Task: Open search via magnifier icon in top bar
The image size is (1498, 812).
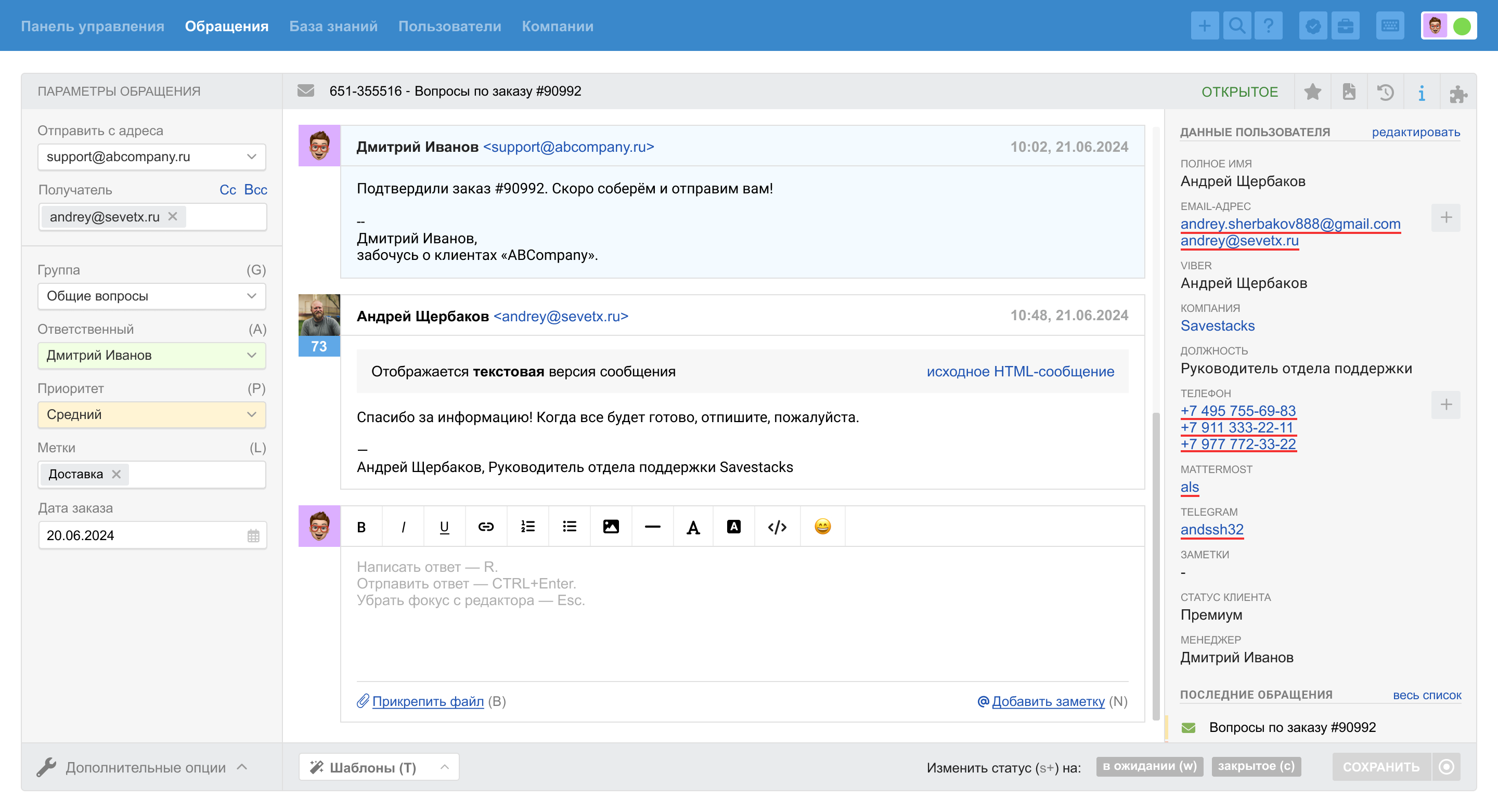Action: tap(1236, 26)
